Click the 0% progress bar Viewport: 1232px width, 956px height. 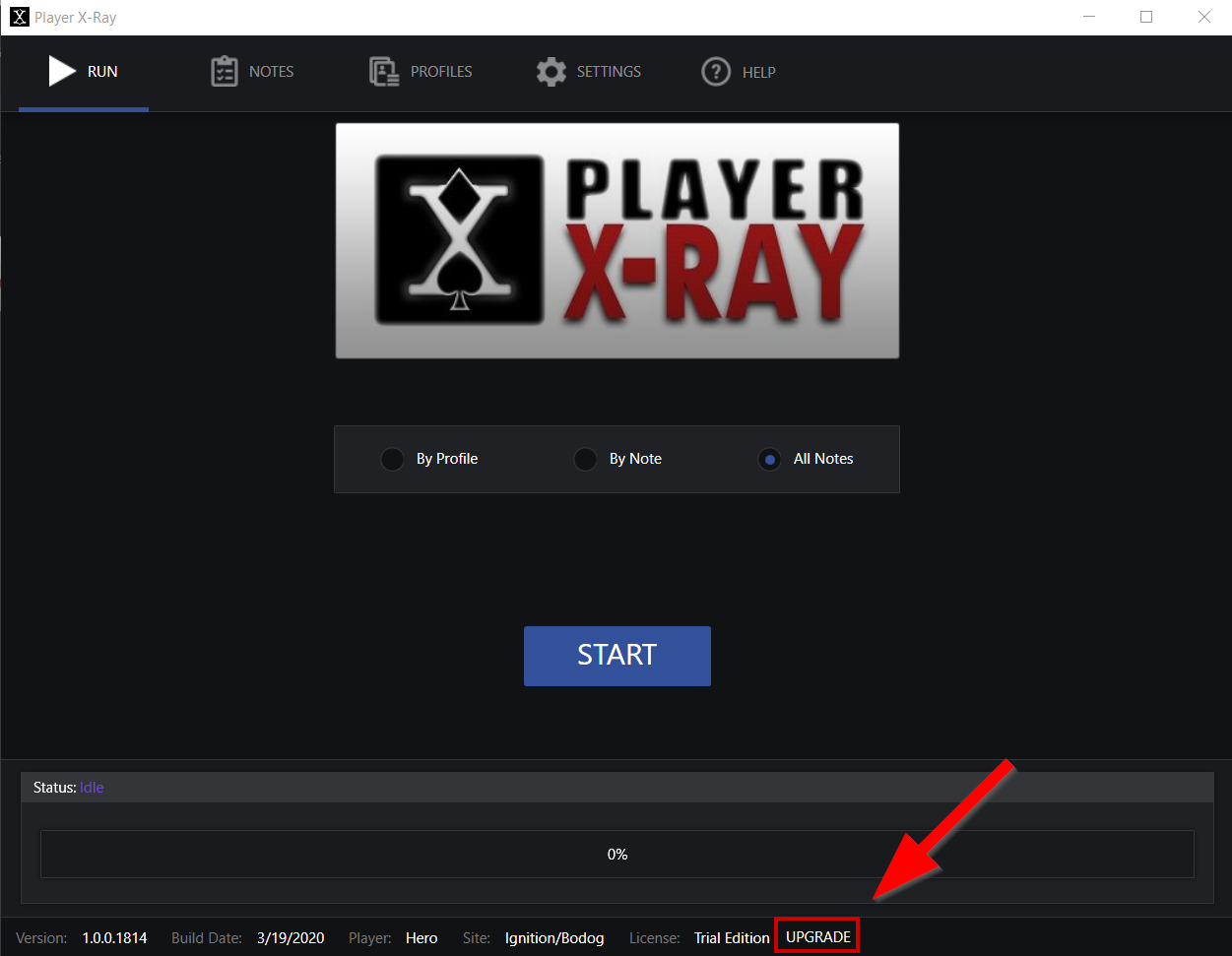click(x=617, y=854)
